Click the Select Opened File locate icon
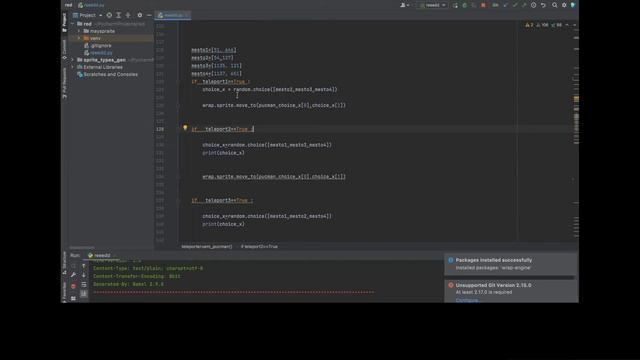The height and width of the screenshot is (360, 640). click(x=109, y=15)
